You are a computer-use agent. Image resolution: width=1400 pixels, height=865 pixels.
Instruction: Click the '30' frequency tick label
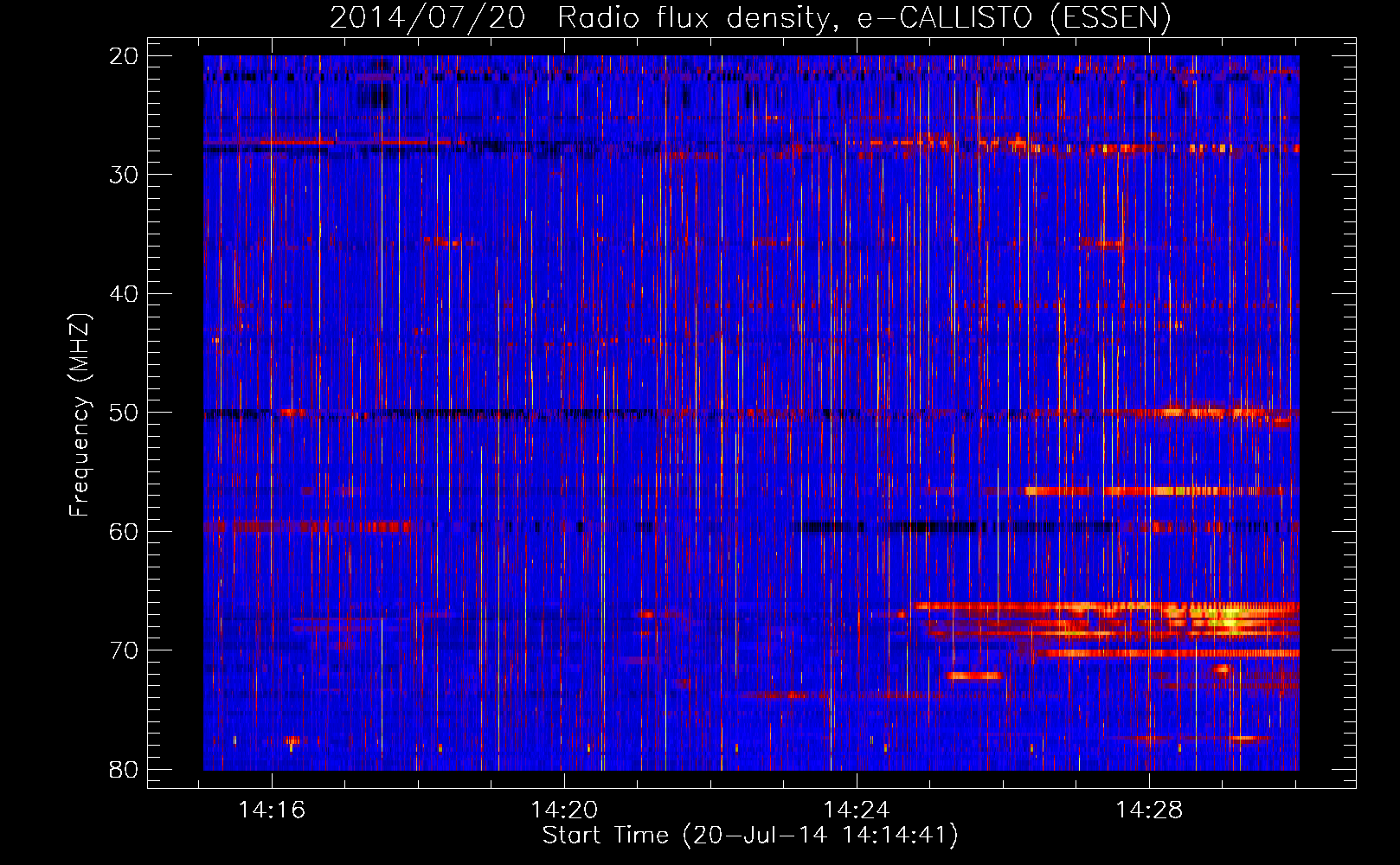tap(124, 175)
